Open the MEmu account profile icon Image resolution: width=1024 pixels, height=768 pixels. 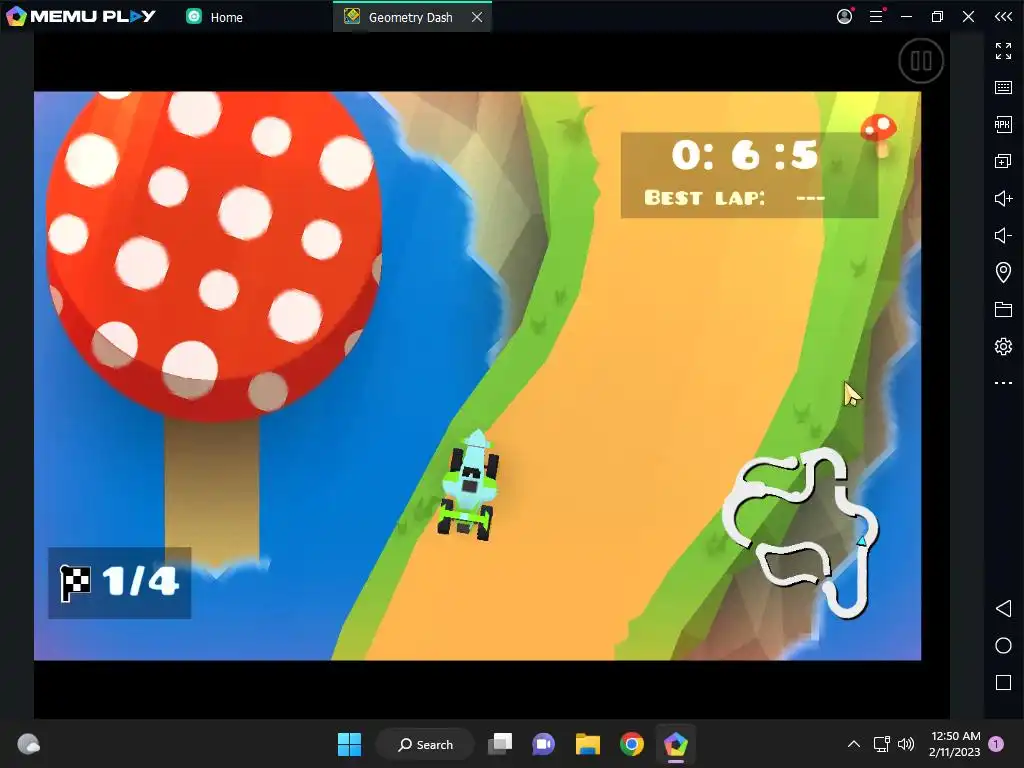click(x=844, y=16)
